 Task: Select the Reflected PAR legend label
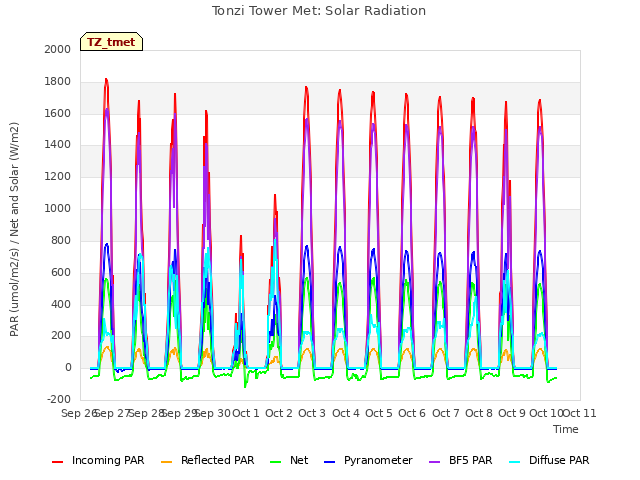pyautogui.click(x=218, y=460)
